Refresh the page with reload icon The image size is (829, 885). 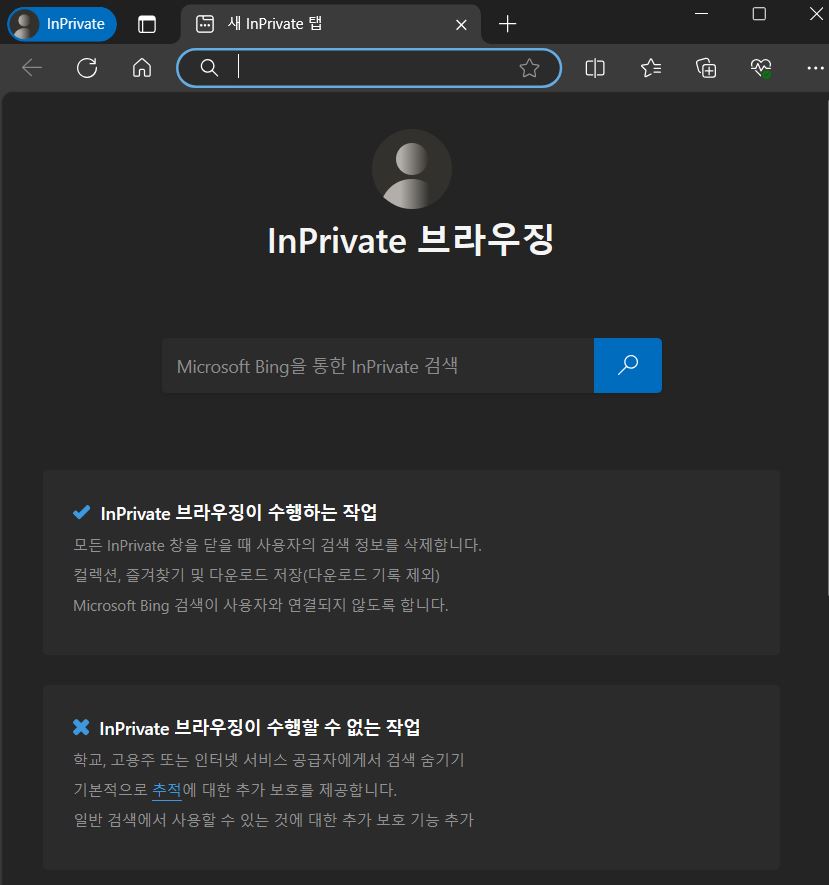click(87, 68)
